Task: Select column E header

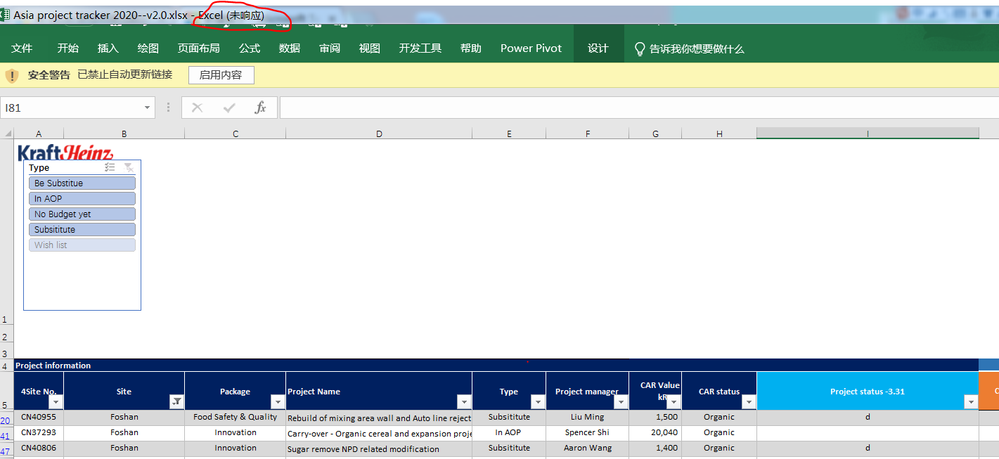Action: click(509, 133)
